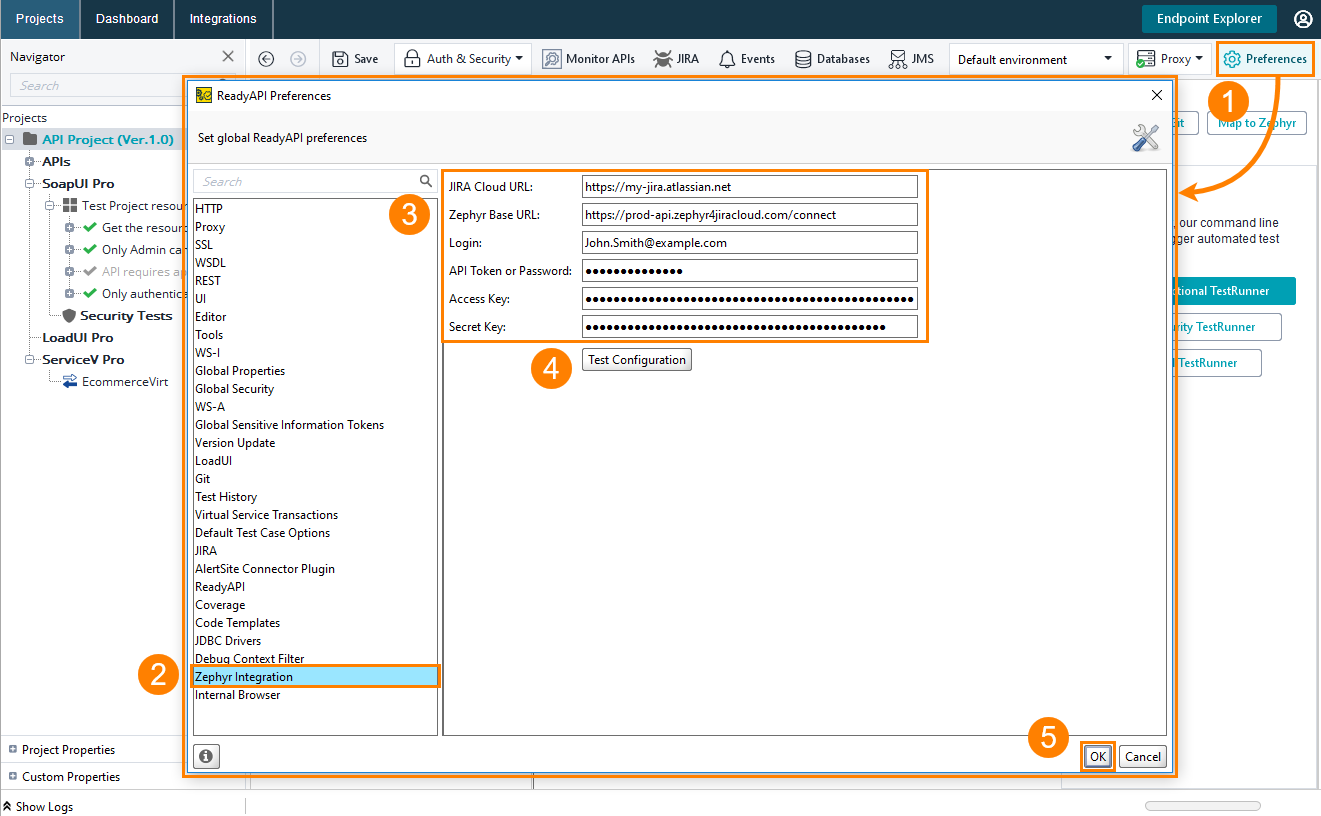This screenshot has width=1321, height=816.
Task: Open the Default environment combo box
Action: coord(1035,59)
